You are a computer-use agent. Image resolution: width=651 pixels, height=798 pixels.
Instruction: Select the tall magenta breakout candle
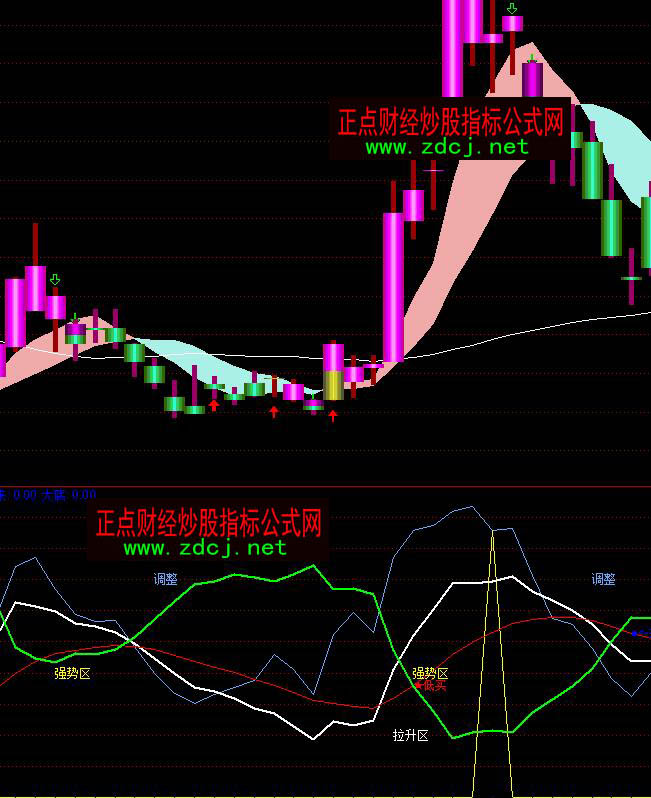(393, 286)
